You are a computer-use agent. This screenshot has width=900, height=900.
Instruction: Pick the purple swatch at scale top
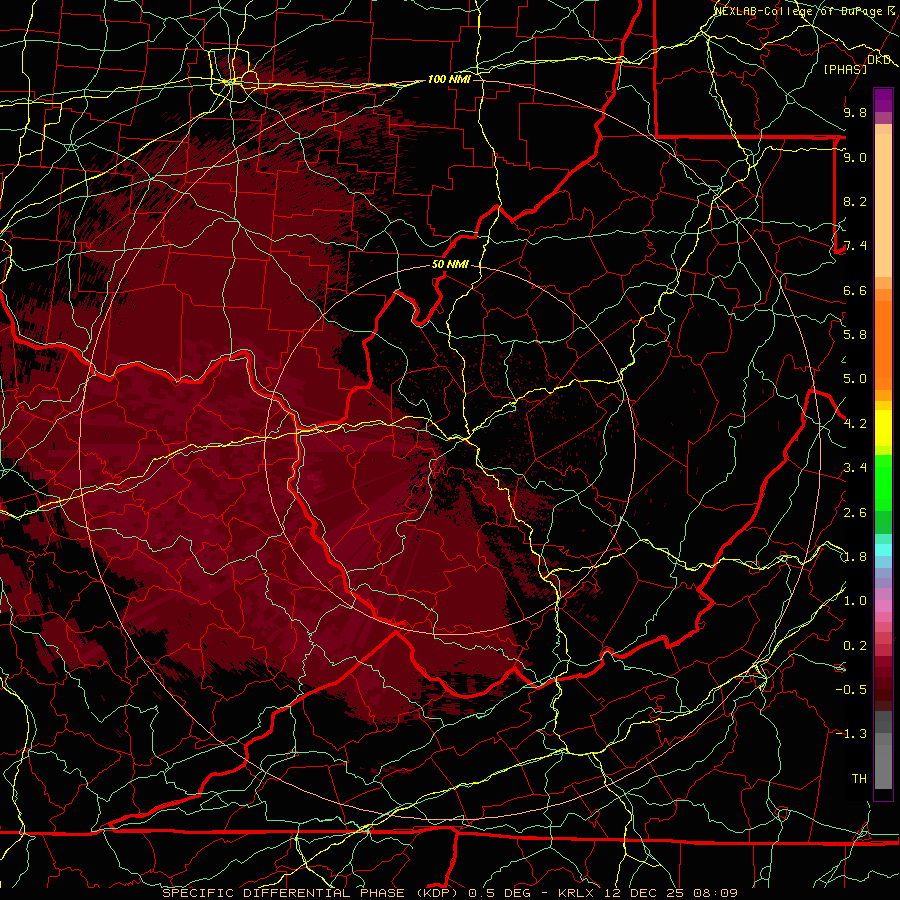click(883, 100)
